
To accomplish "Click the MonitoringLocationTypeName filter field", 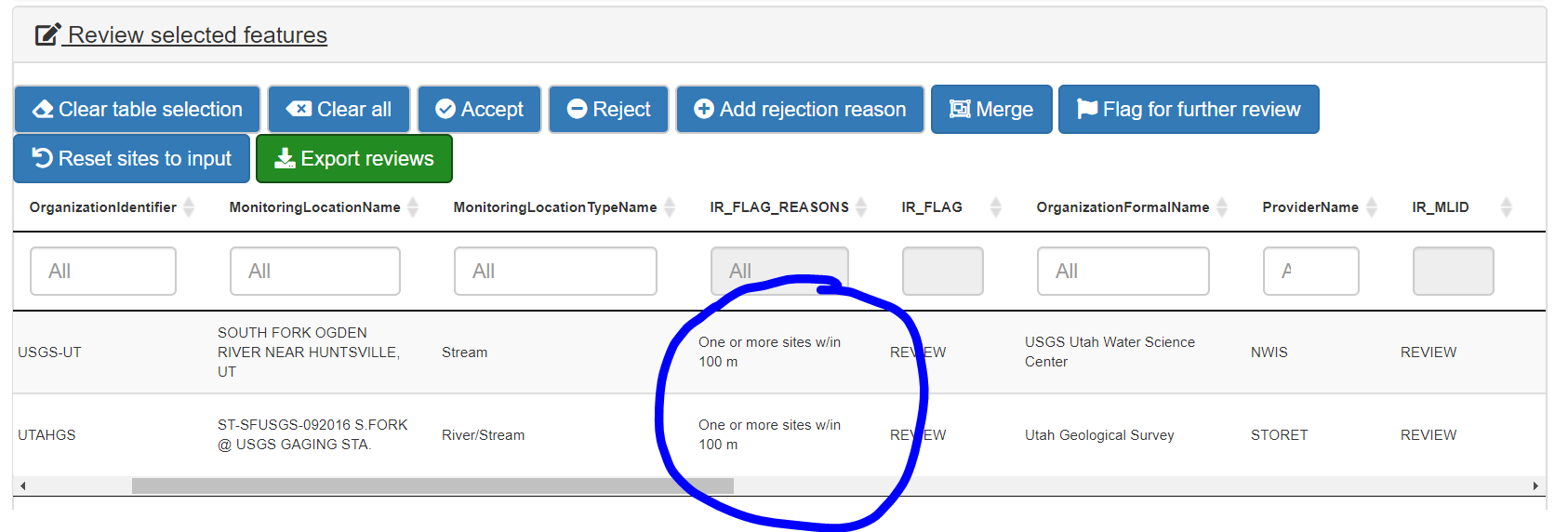I will [555, 272].
